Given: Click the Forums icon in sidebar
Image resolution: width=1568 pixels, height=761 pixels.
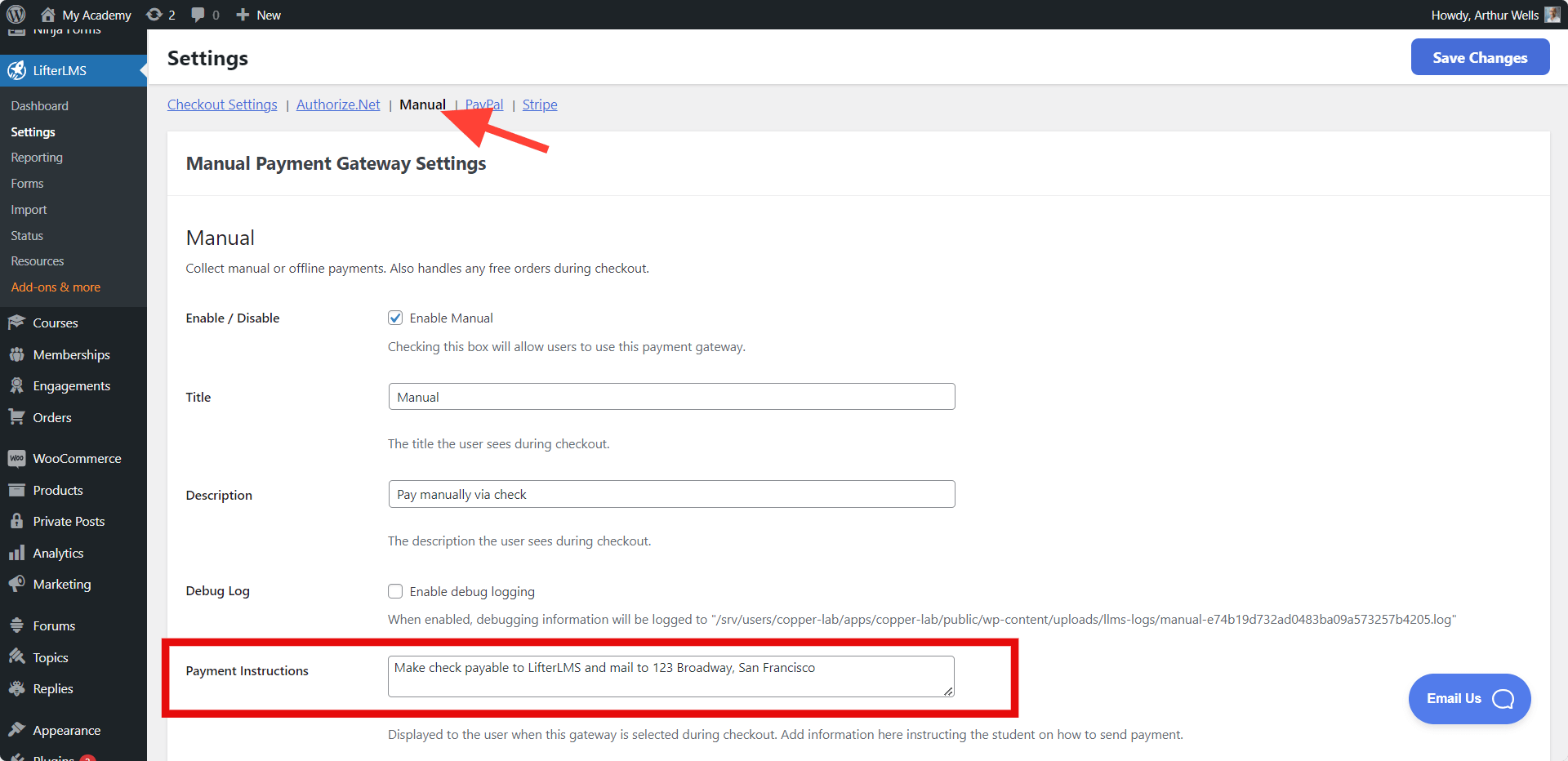Looking at the screenshot, I should (x=16, y=625).
